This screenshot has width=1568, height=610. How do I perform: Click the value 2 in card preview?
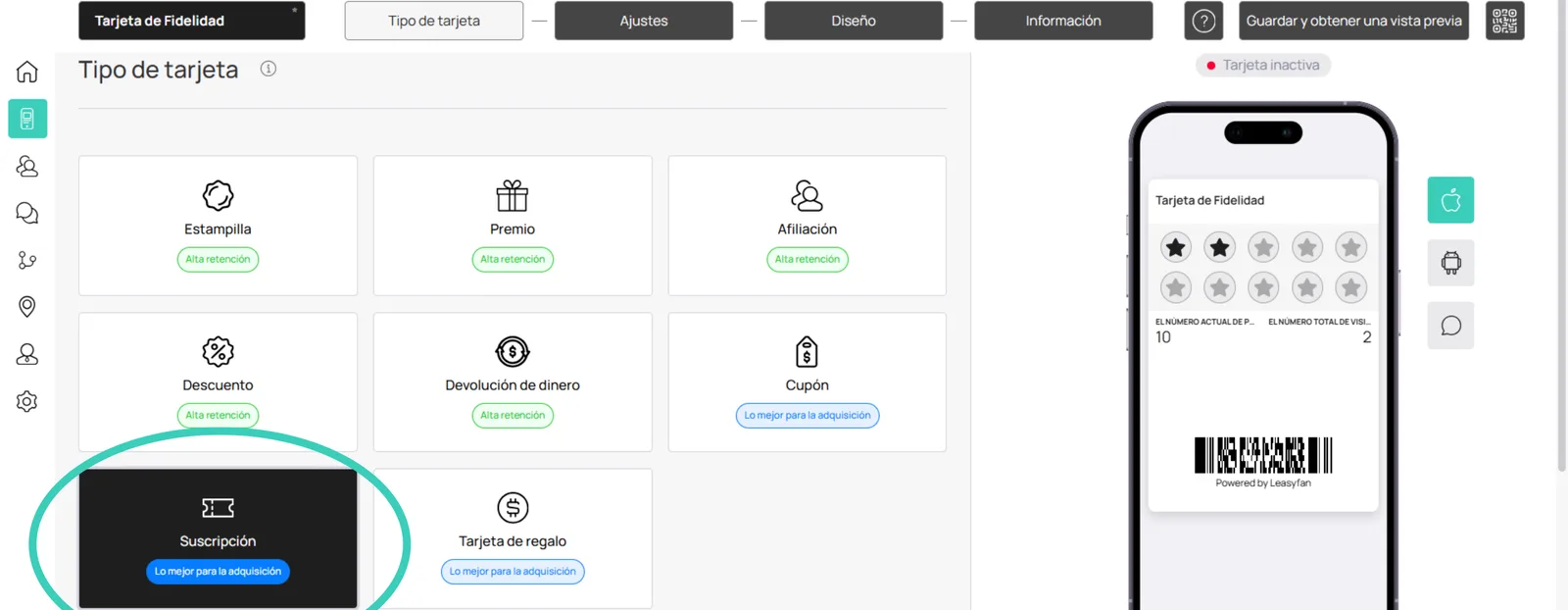pos(1367,337)
